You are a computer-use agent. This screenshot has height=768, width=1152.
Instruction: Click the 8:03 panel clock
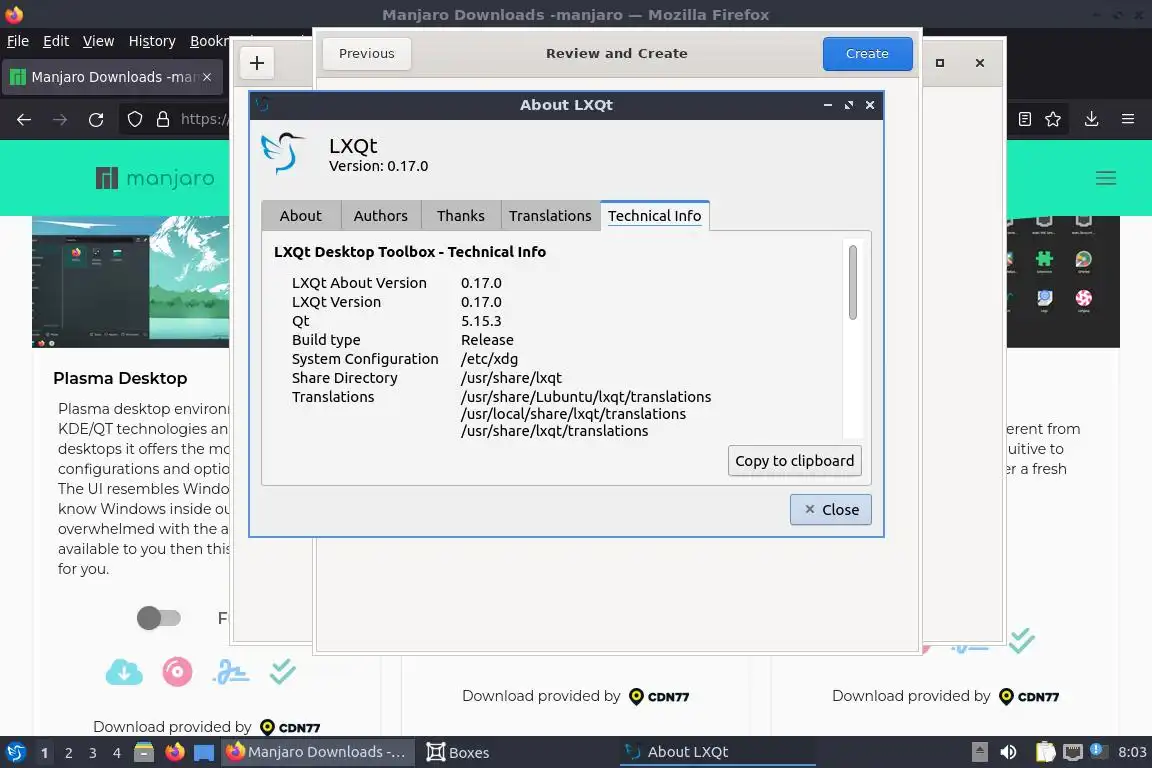[1131, 752]
